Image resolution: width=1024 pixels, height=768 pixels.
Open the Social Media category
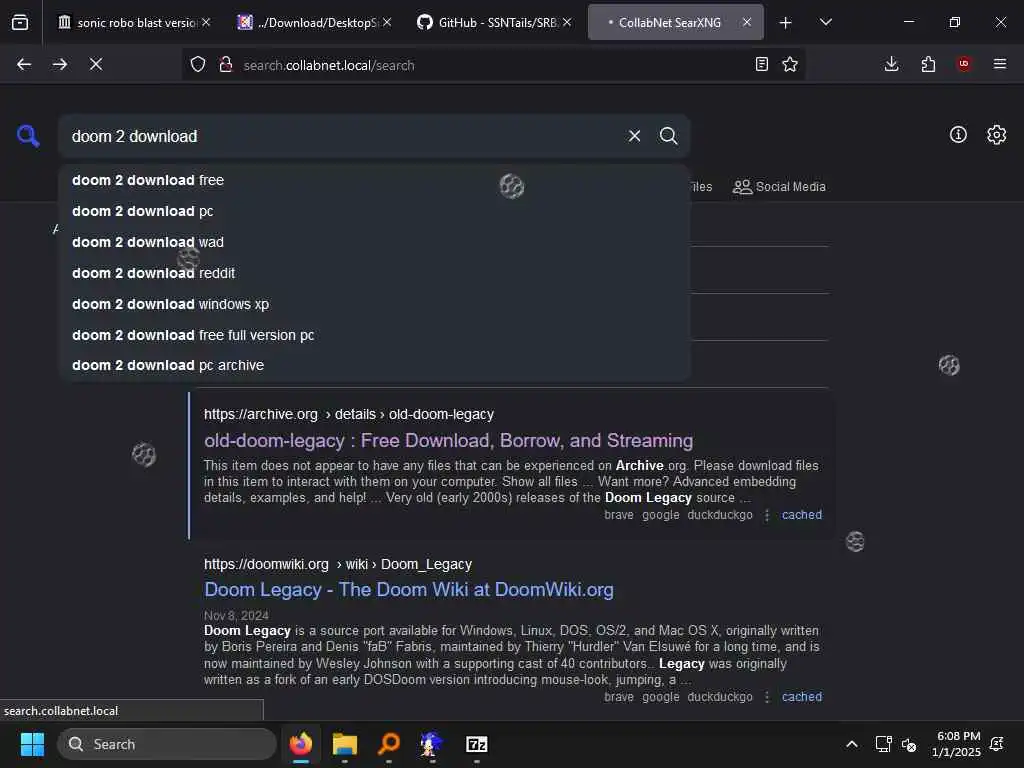pyautogui.click(x=779, y=187)
